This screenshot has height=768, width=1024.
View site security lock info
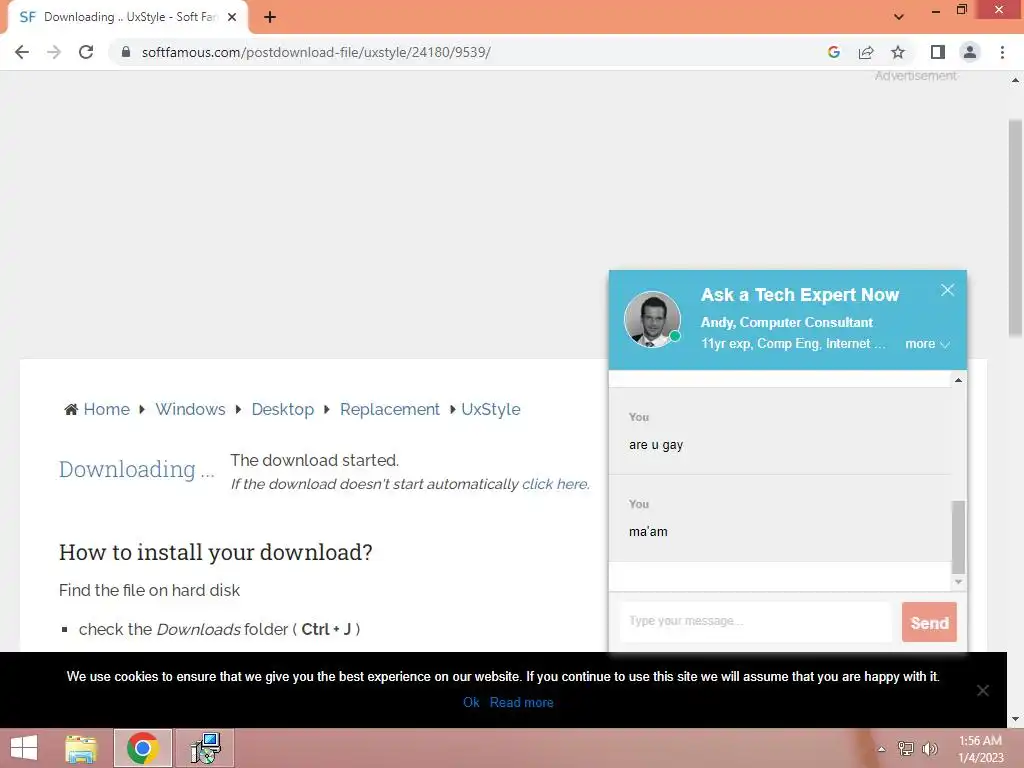(126, 52)
